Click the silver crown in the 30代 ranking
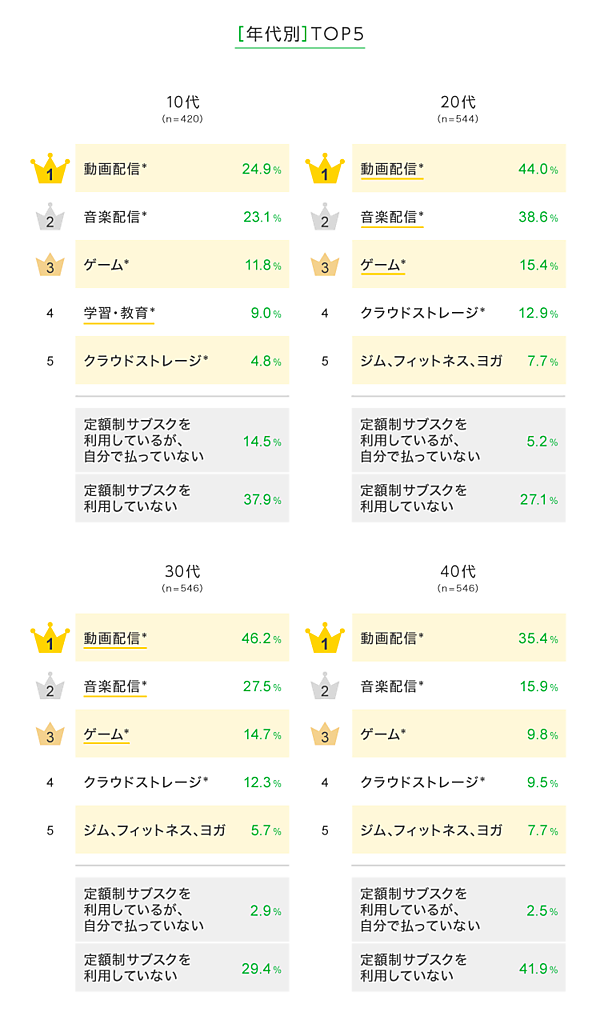 [x=49, y=686]
